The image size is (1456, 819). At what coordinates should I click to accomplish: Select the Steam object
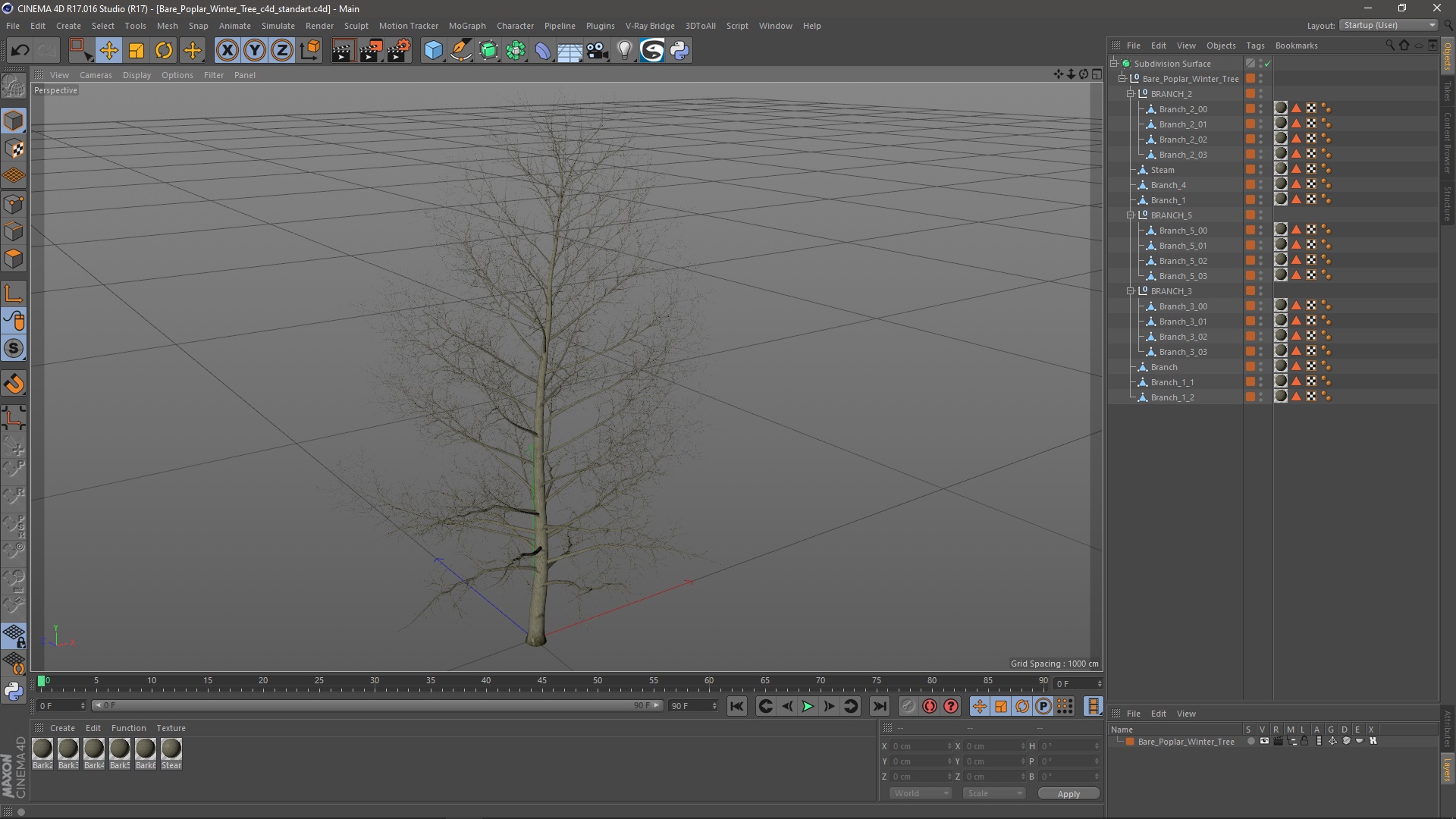tap(1162, 170)
